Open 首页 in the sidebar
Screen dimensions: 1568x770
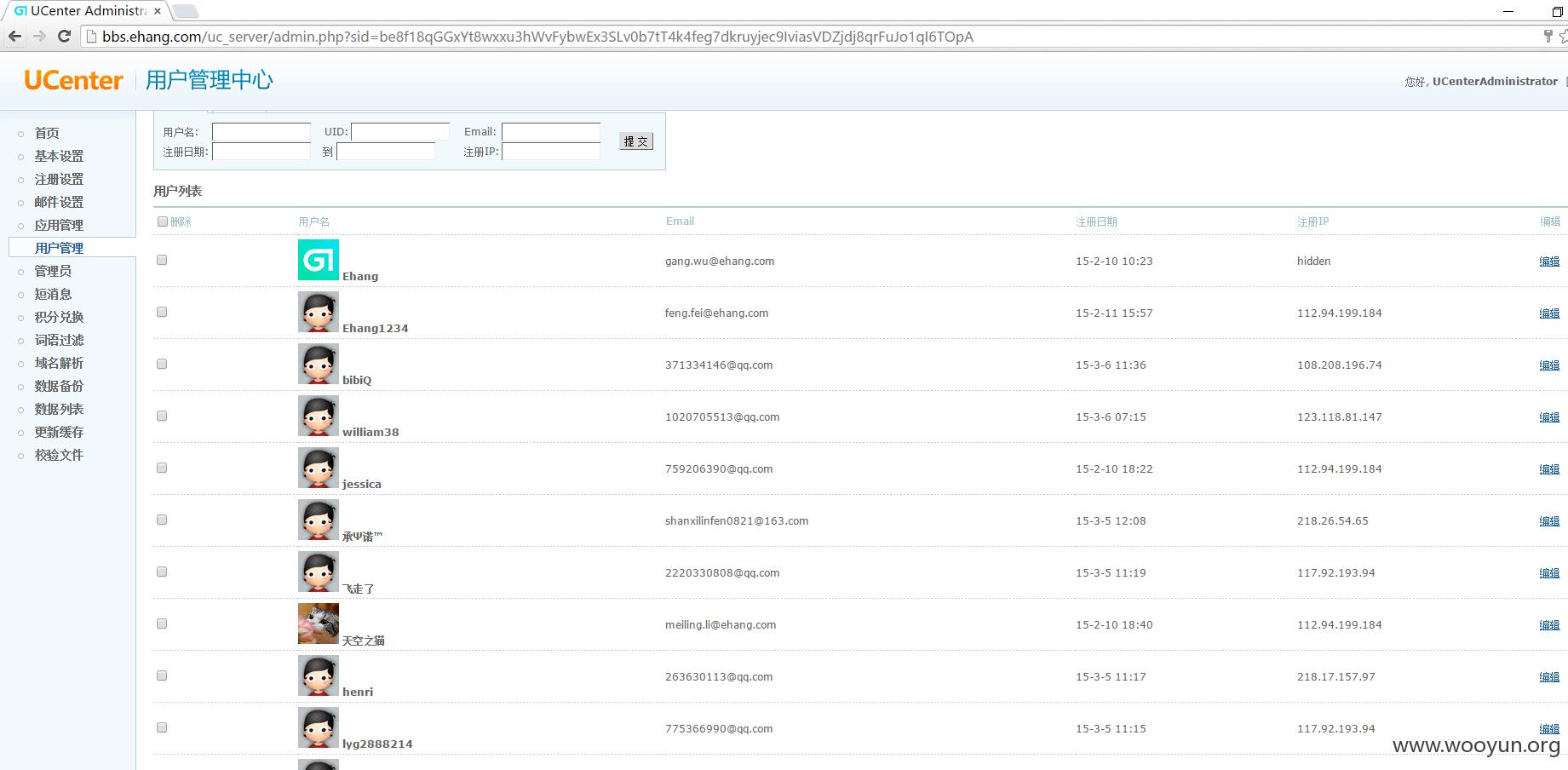[47, 133]
